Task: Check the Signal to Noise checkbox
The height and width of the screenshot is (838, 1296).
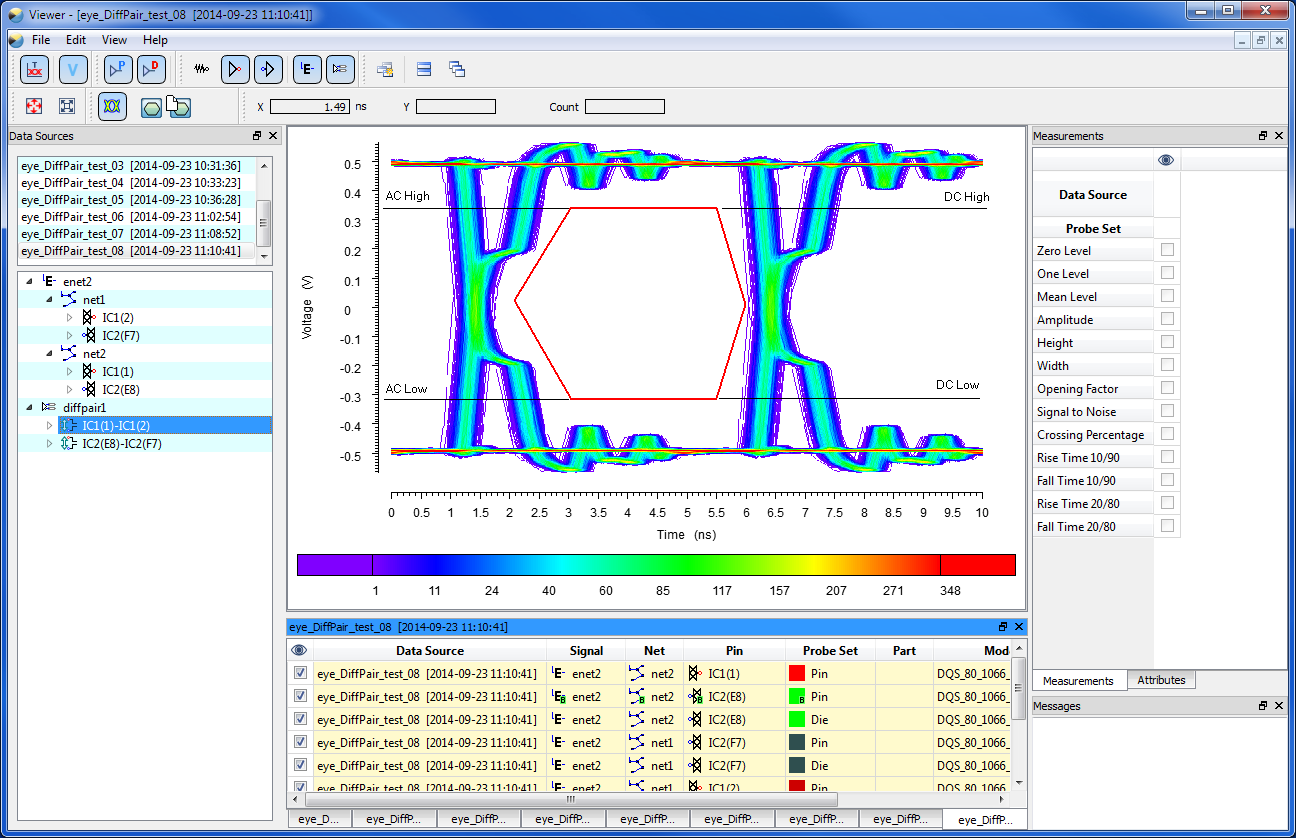Action: pos(1167,411)
